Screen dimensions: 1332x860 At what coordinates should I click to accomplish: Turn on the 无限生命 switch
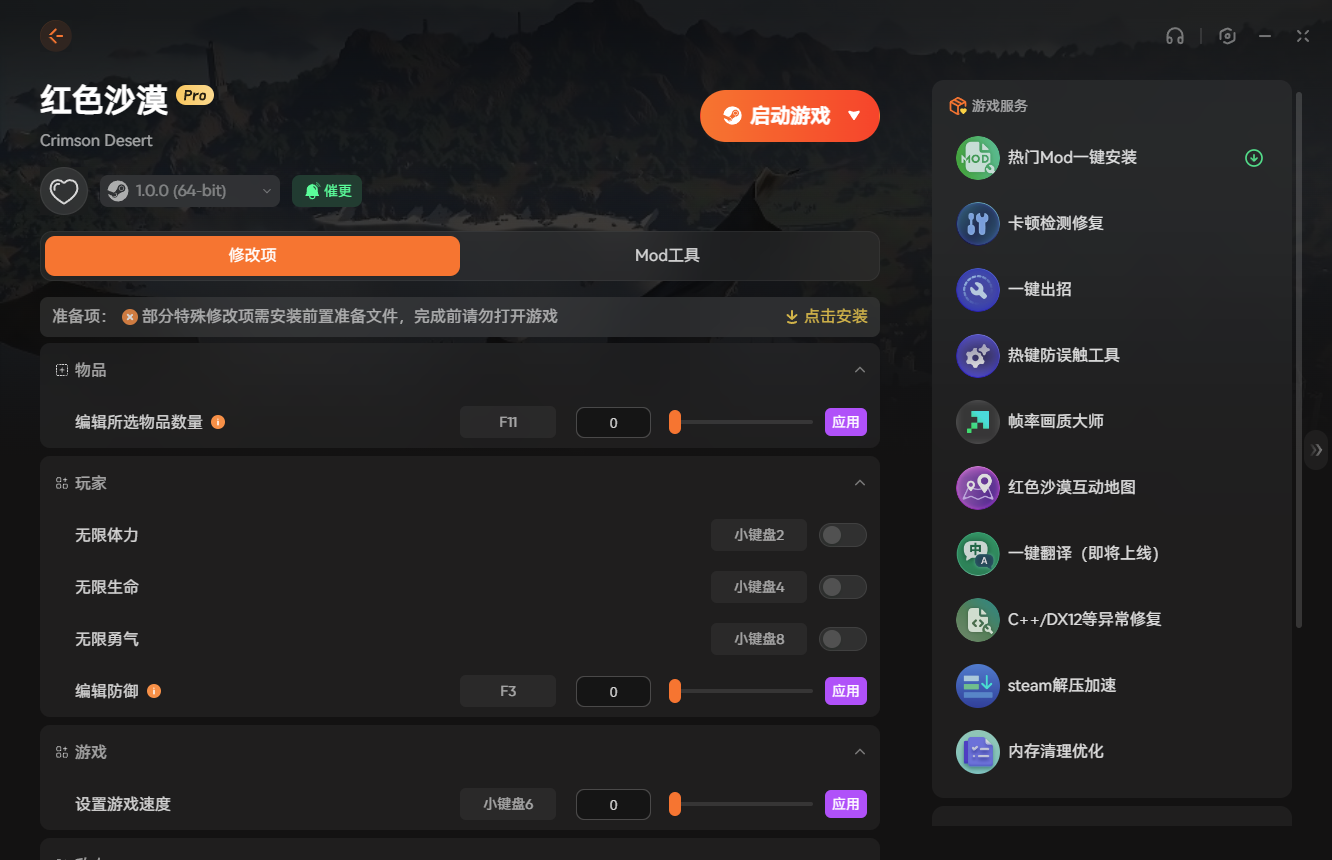842,587
